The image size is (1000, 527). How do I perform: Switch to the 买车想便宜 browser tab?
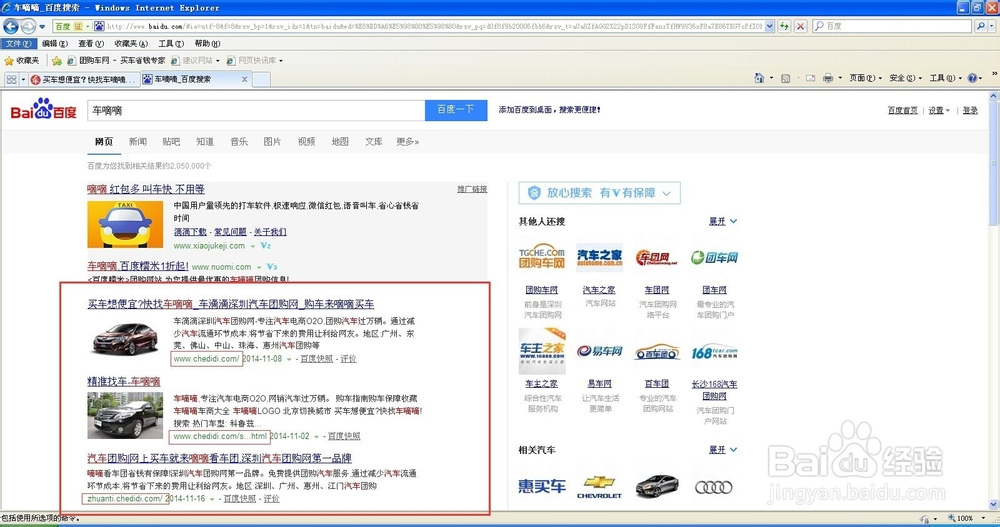[x=84, y=79]
